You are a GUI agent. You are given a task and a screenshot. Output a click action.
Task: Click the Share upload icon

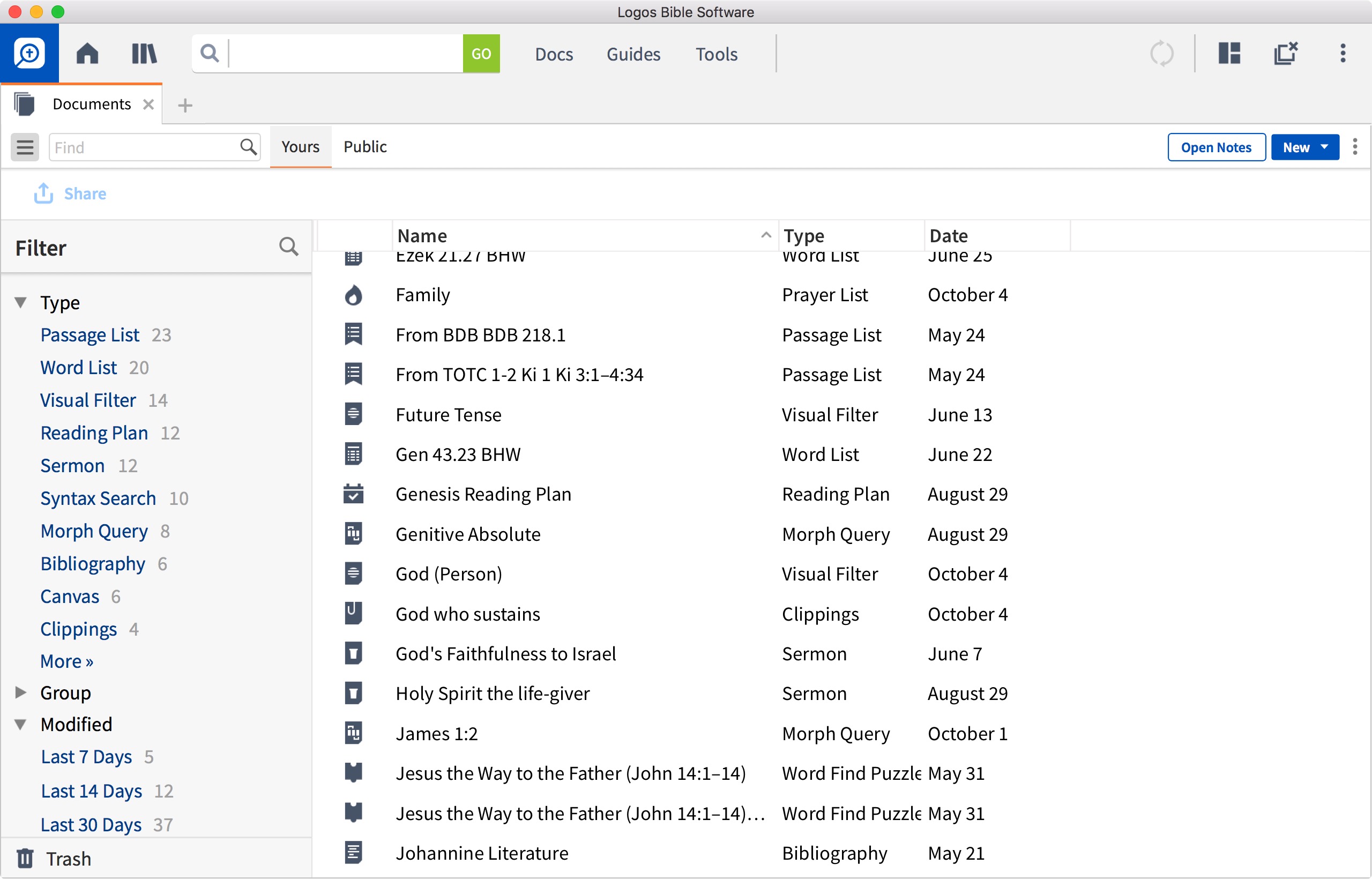43,193
